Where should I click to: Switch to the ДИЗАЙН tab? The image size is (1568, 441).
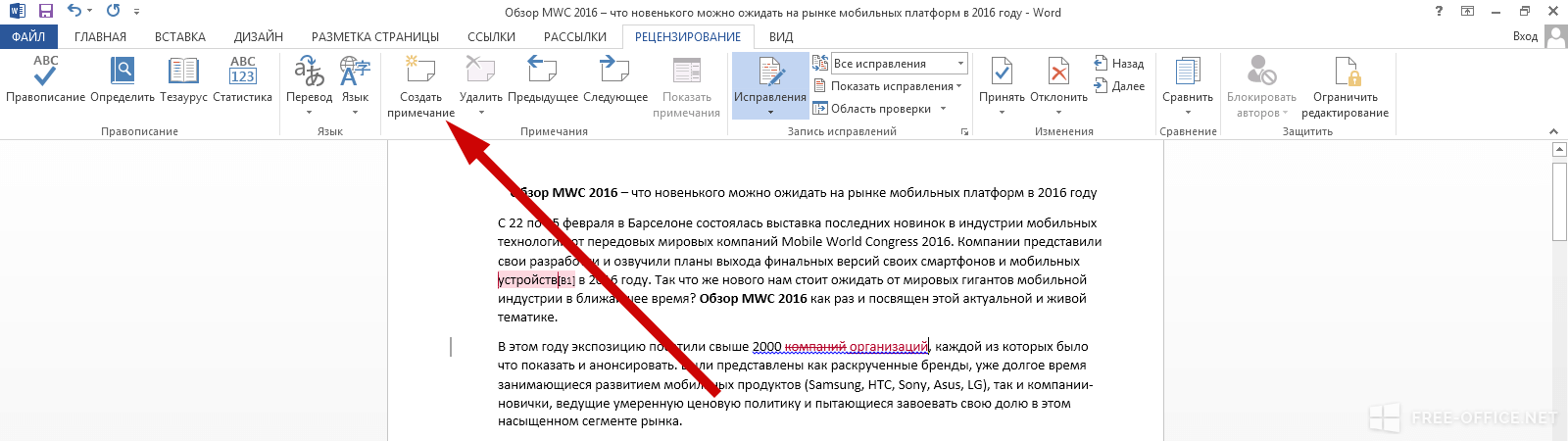pyautogui.click(x=259, y=36)
